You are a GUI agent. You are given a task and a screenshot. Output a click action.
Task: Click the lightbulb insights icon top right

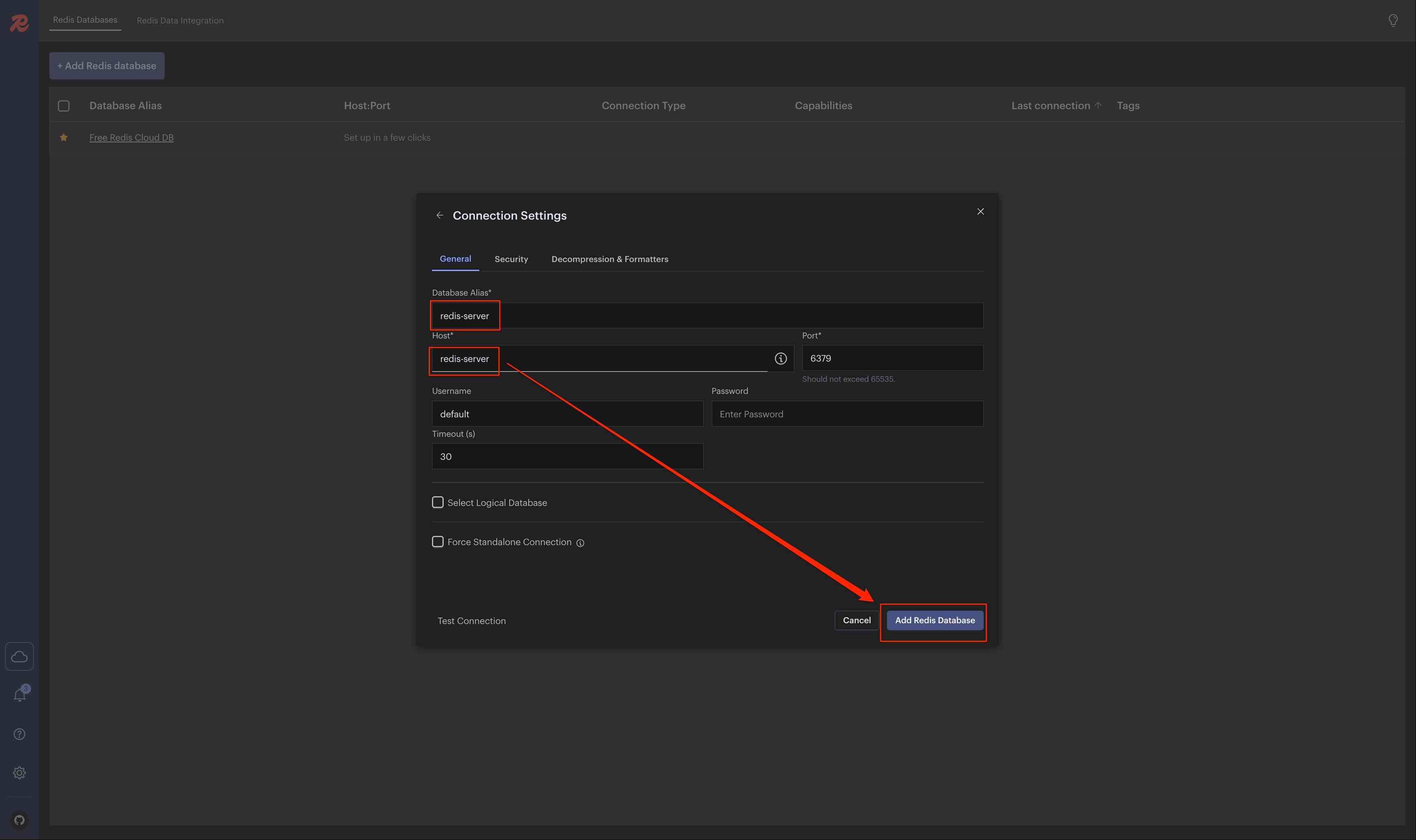(x=1393, y=20)
